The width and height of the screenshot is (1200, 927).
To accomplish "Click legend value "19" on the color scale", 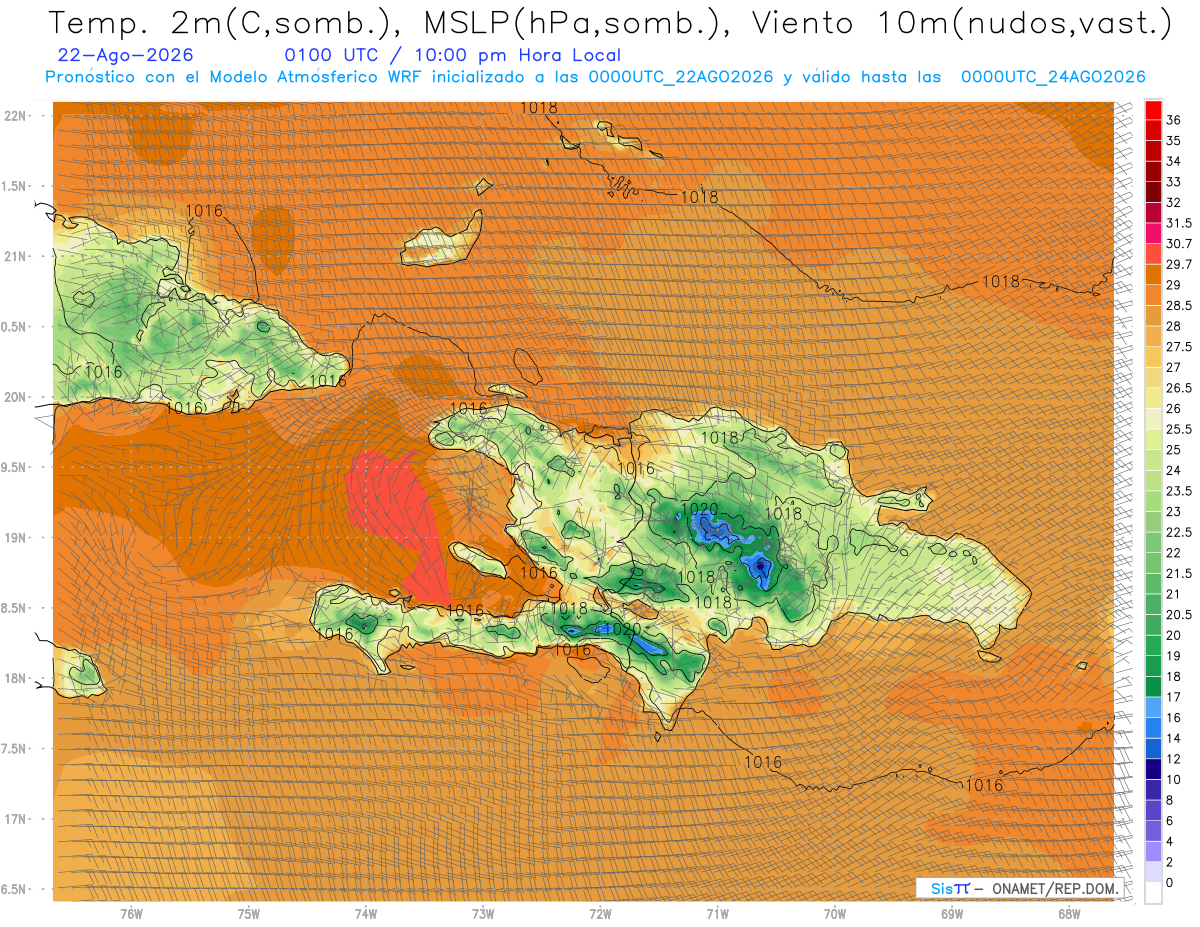I will click(x=1173, y=656).
